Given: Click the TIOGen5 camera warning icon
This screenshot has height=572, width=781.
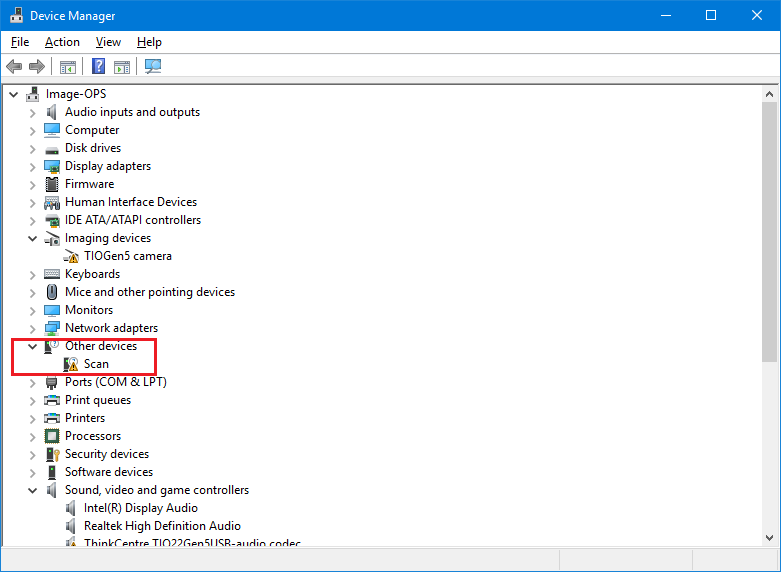Looking at the screenshot, I should 71,256.
